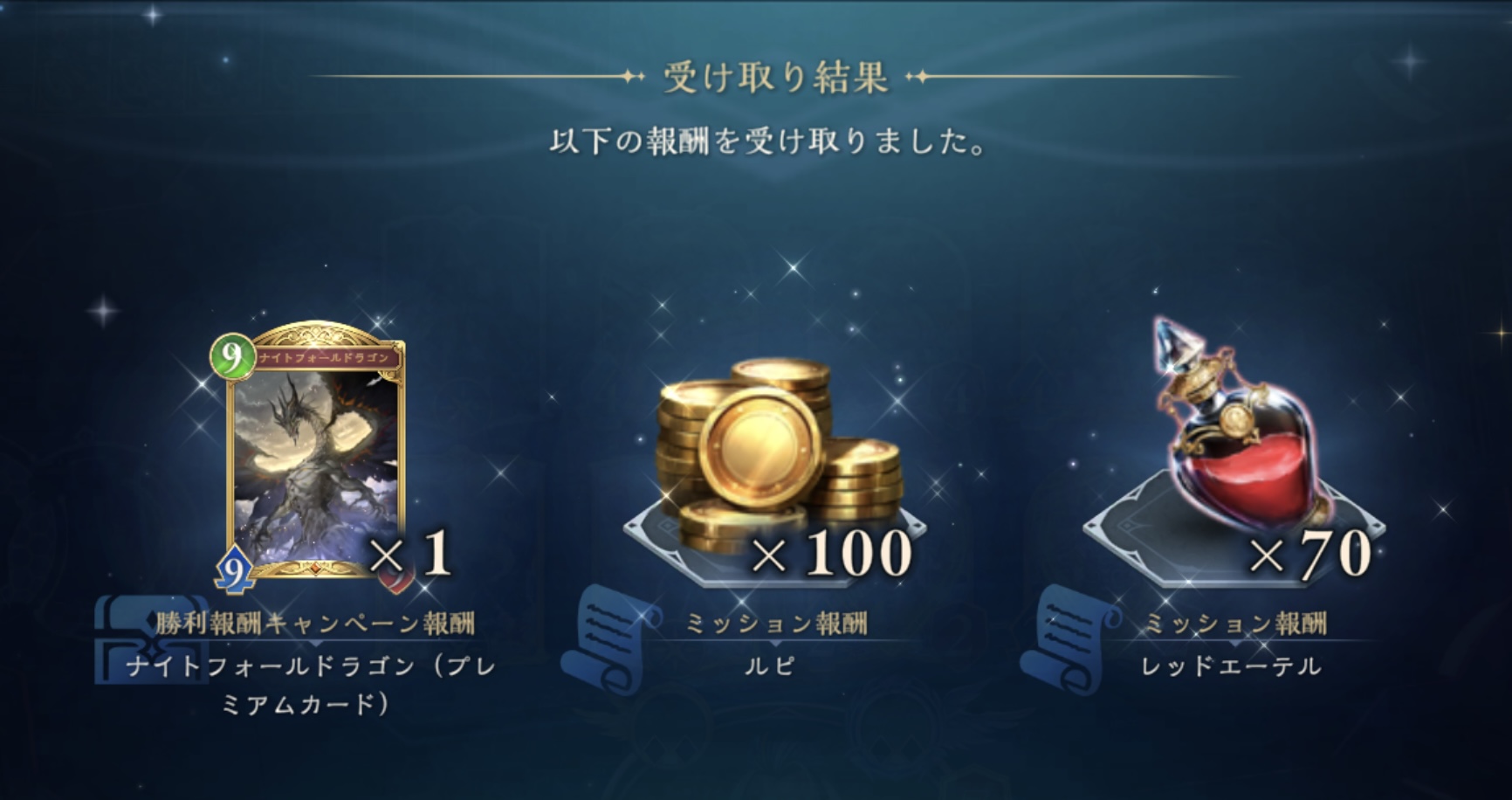This screenshot has width=1512, height=800.
Task: Click the 受け取り結果 title header
Action: click(x=775, y=78)
